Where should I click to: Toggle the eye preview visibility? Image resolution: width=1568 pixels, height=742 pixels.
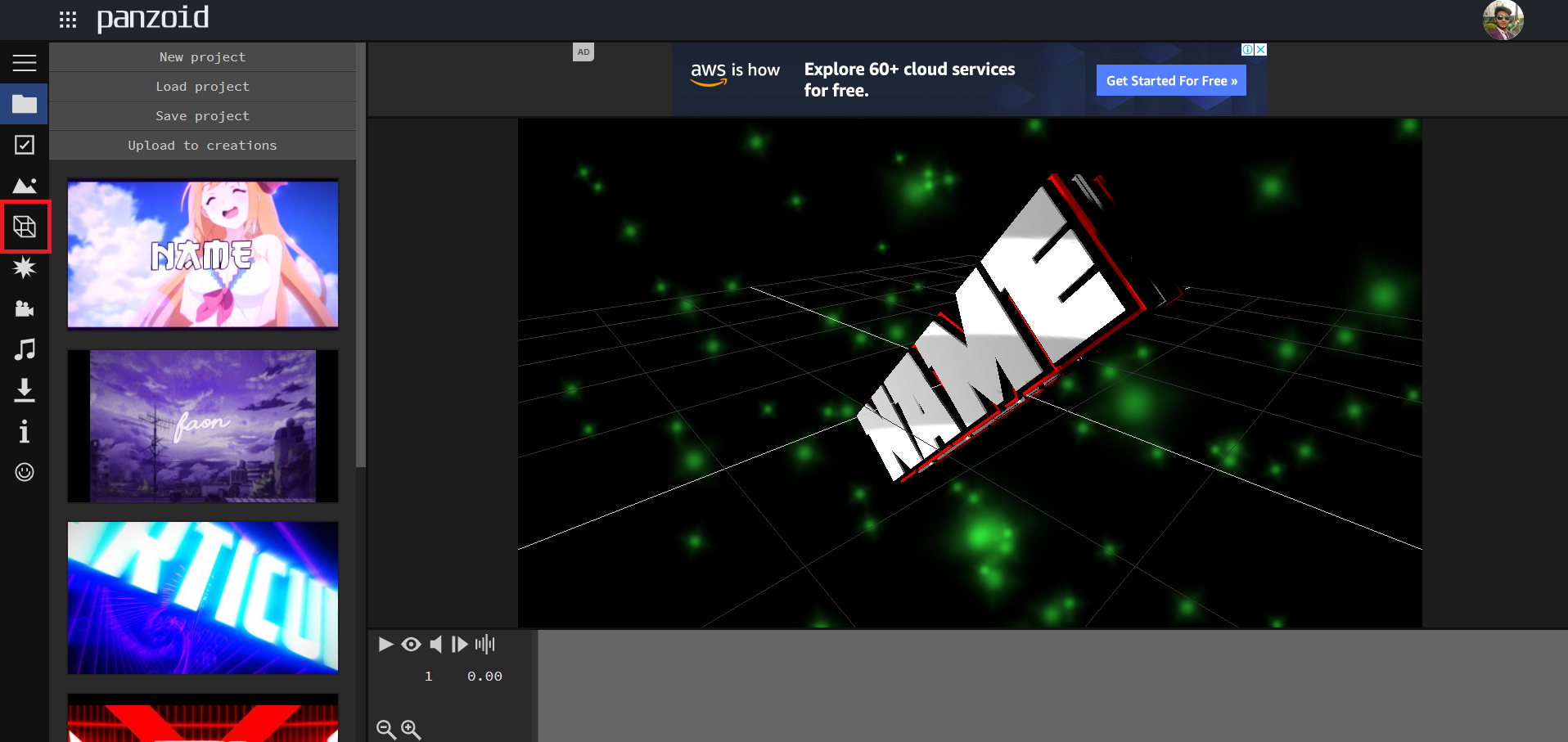click(411, 645)
